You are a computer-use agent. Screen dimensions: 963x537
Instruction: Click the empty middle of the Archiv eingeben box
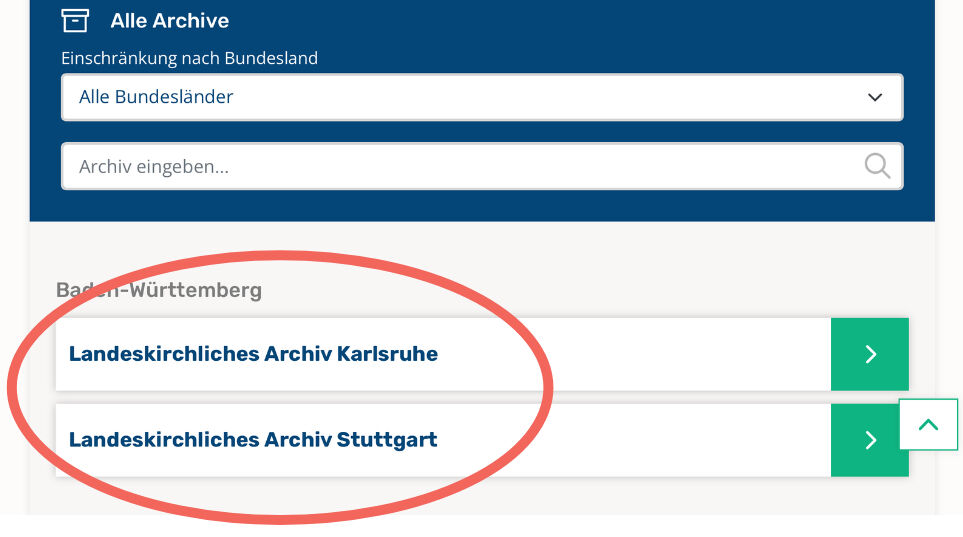tap(540, 166)
